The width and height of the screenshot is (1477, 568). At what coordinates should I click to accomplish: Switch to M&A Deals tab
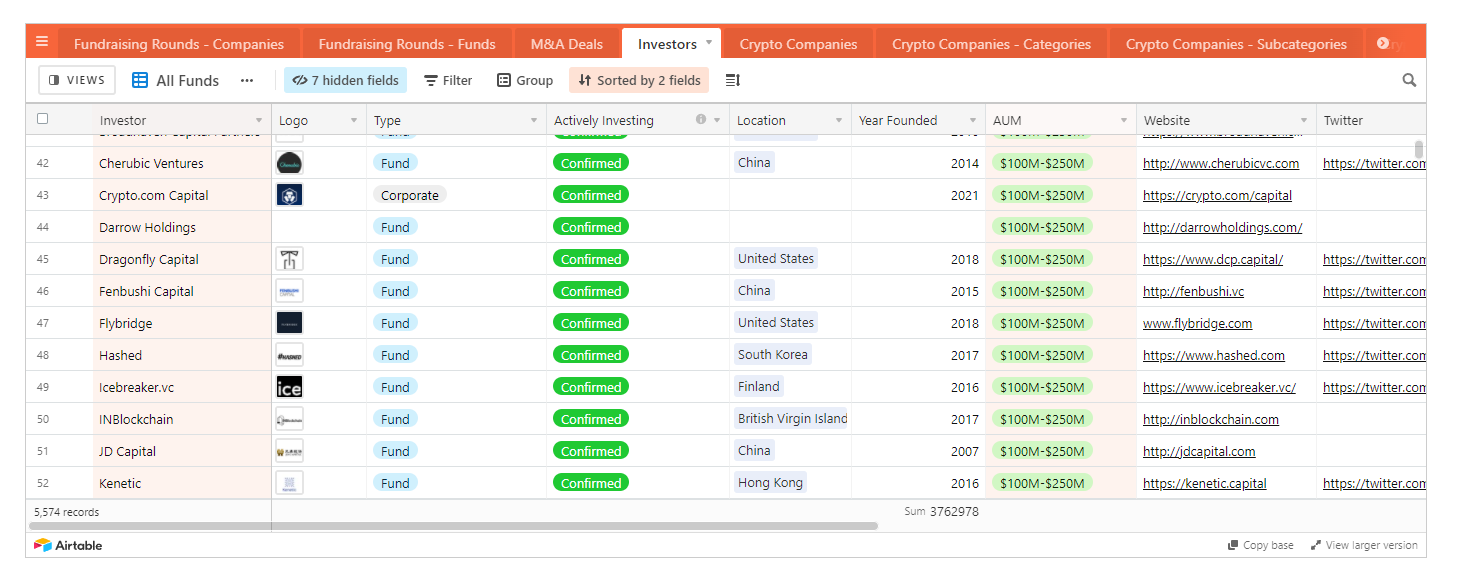point(567,44)
